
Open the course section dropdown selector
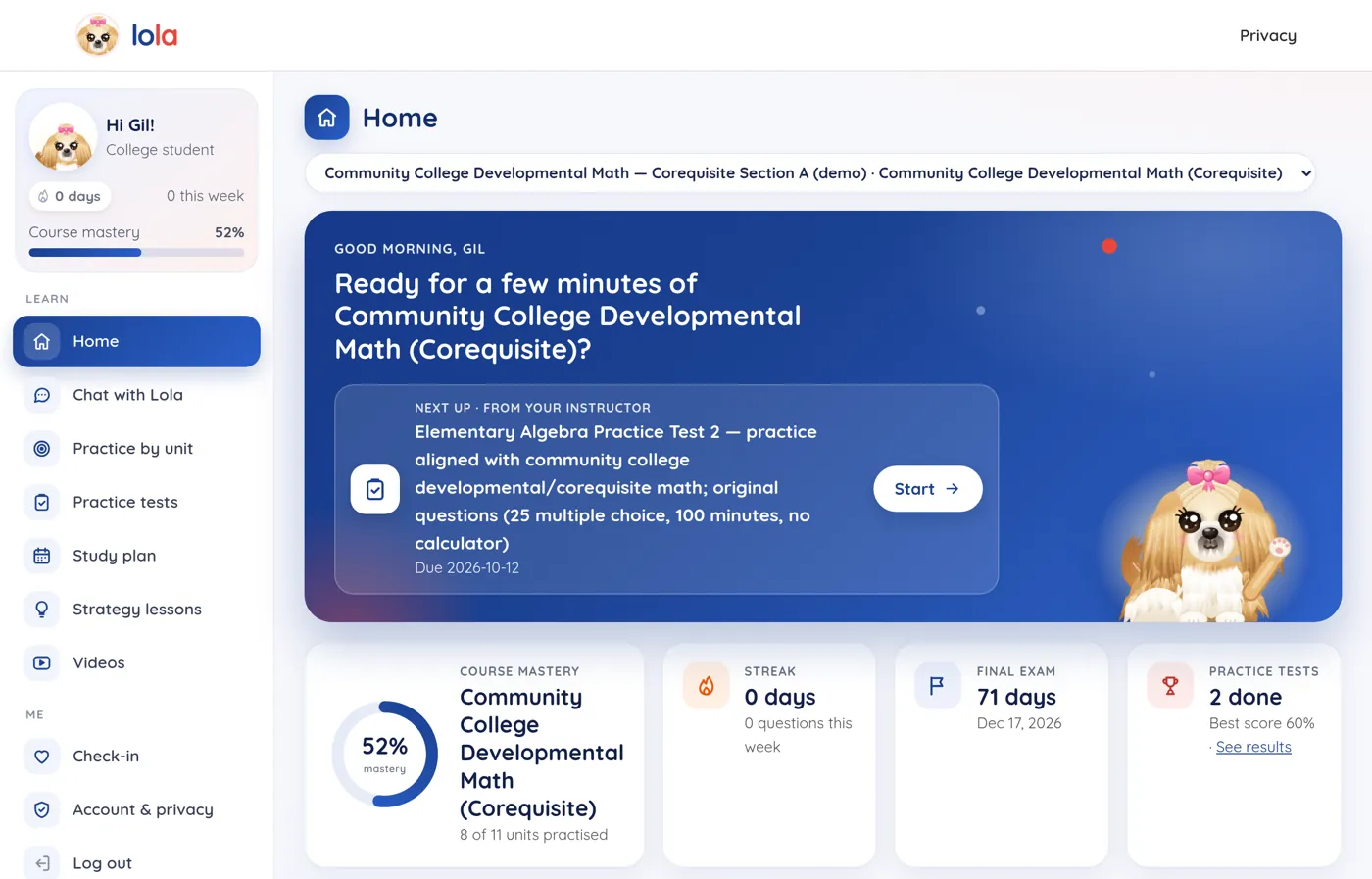point(809,172)
